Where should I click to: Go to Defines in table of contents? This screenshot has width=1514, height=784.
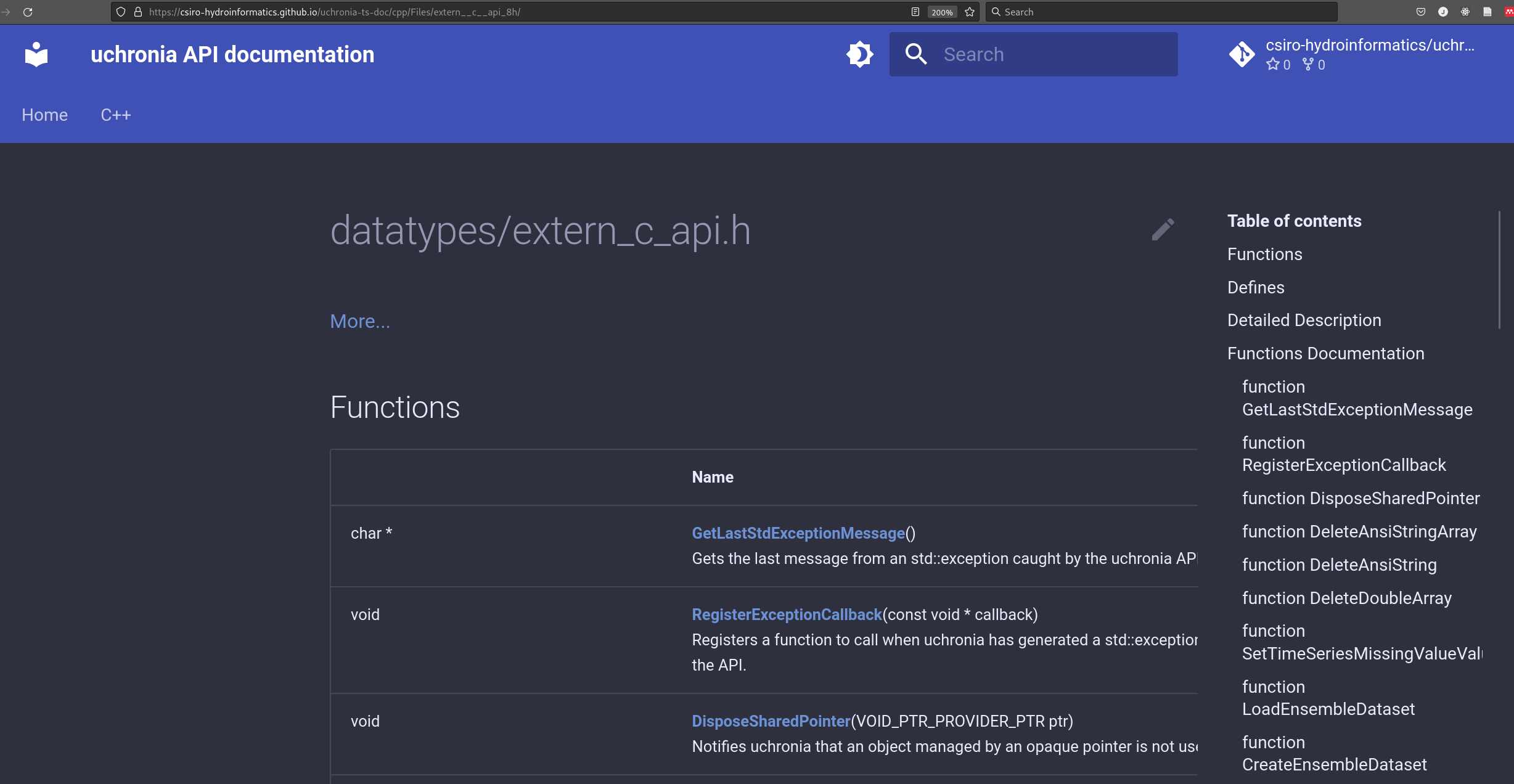(1256, 287)
